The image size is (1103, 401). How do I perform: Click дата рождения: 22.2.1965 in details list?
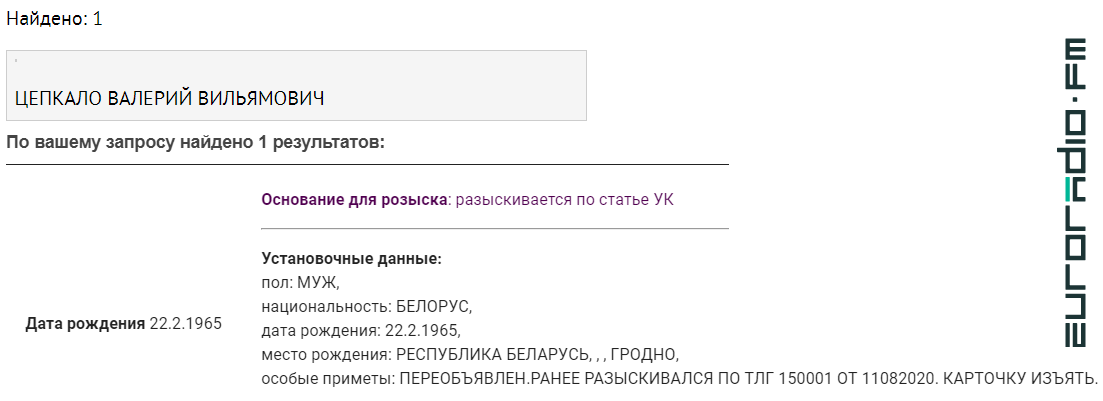(x=361, y=331)
